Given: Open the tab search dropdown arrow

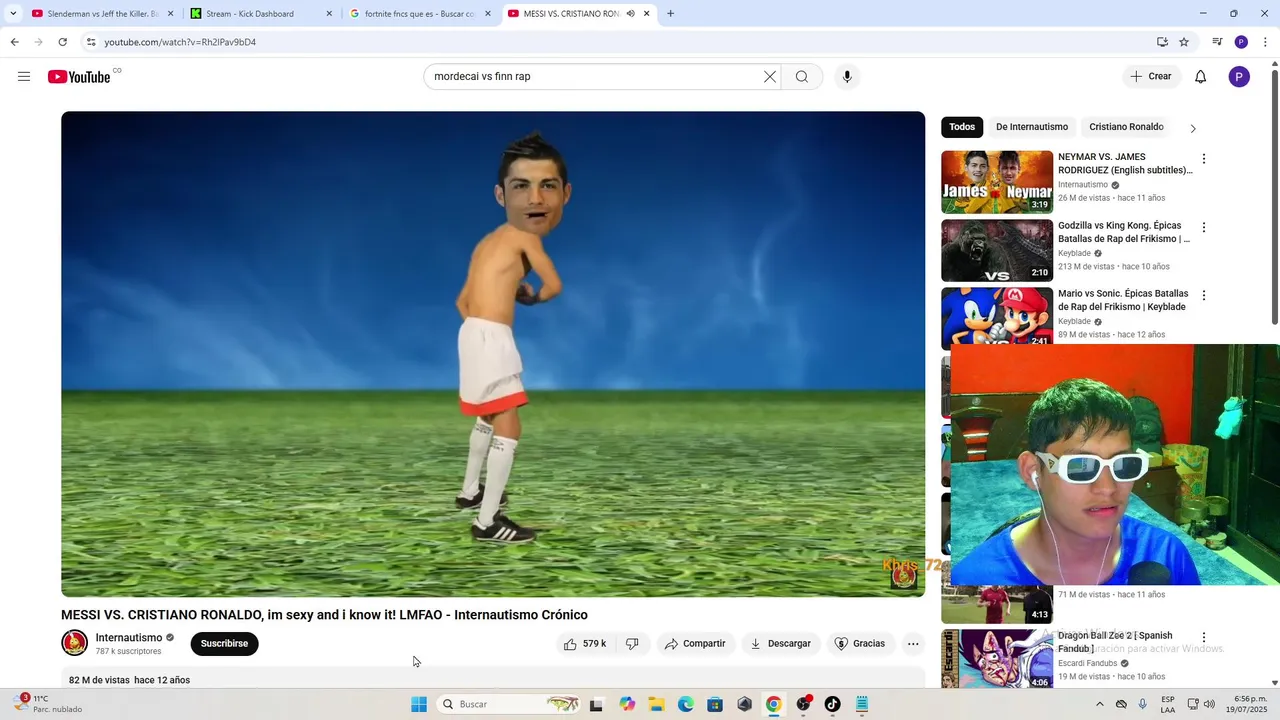Looking at the screenshot, I should (13, 14).
